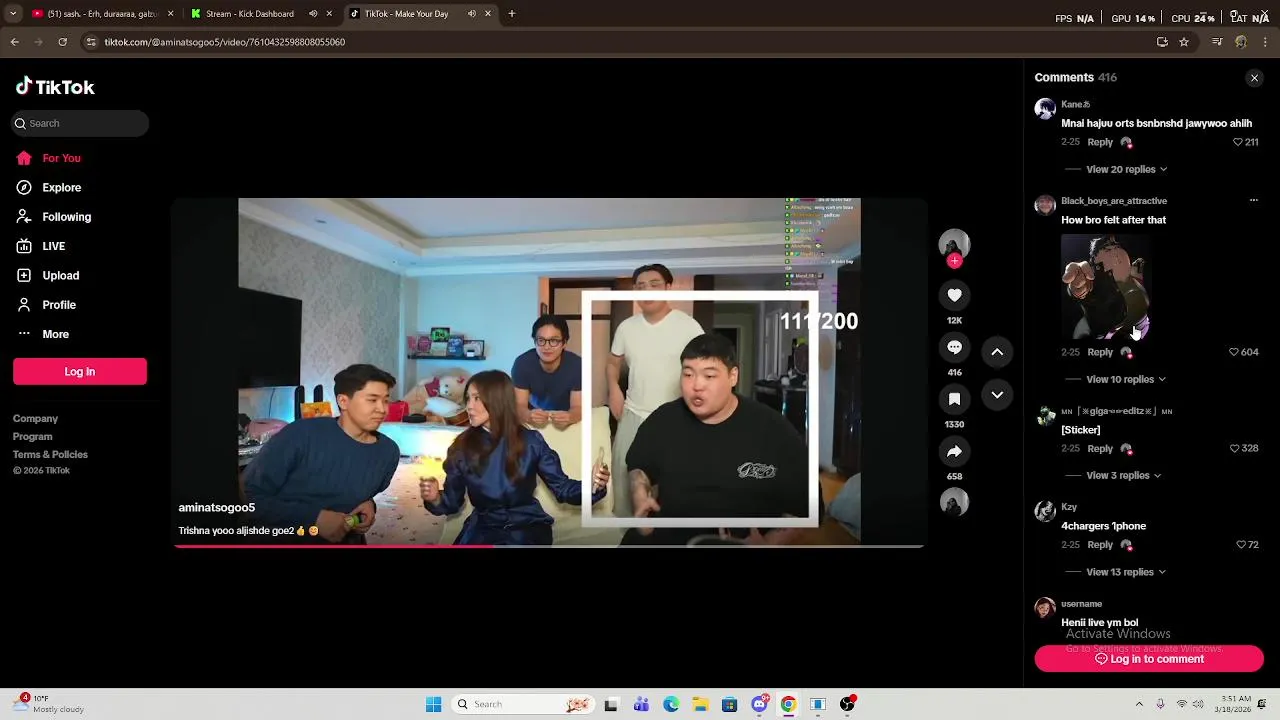
Task: Bookmark this page with star
Action: (1184, 42)
